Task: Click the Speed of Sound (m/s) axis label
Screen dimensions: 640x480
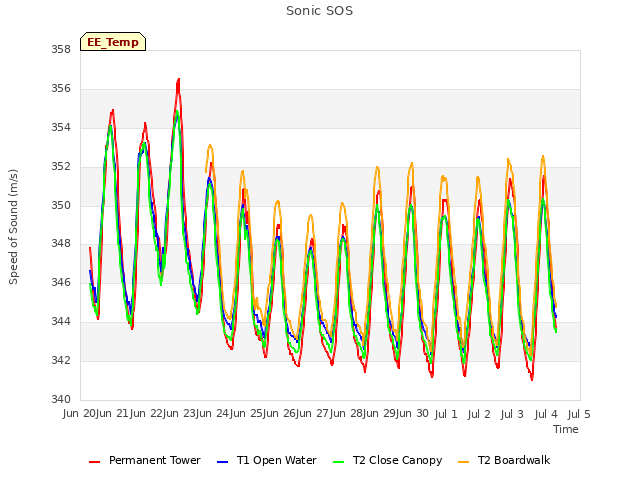Action: 13,227
